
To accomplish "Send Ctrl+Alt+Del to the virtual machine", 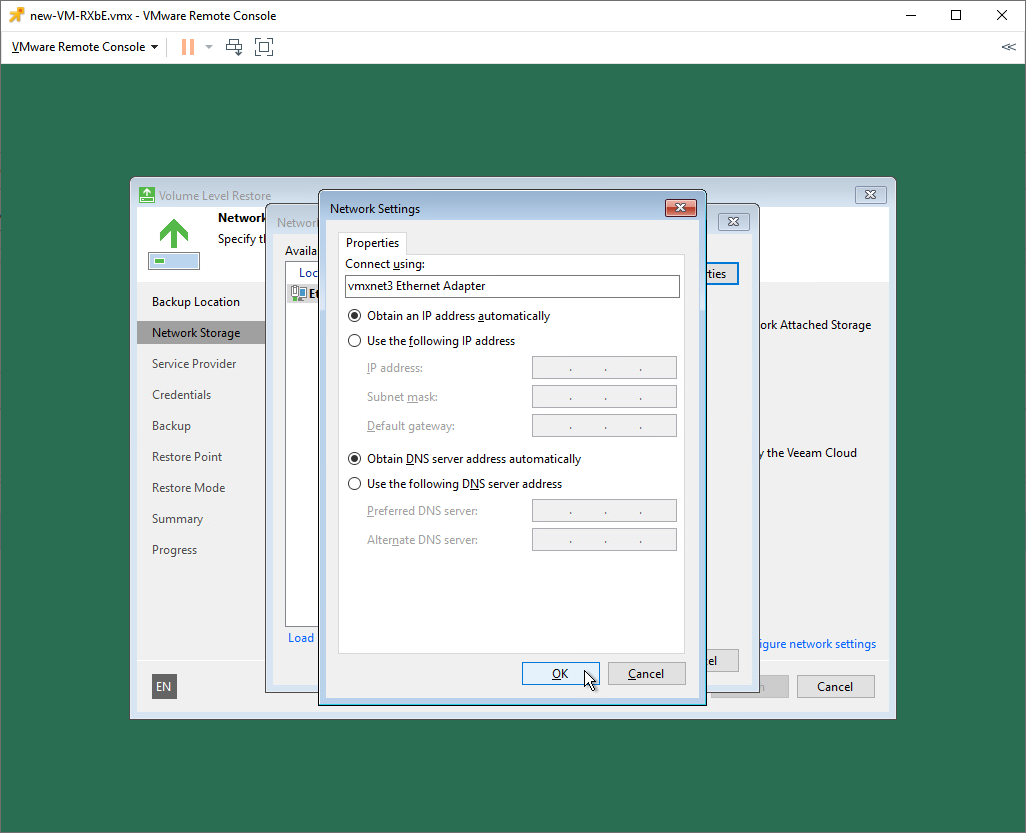I will [234, 47].
